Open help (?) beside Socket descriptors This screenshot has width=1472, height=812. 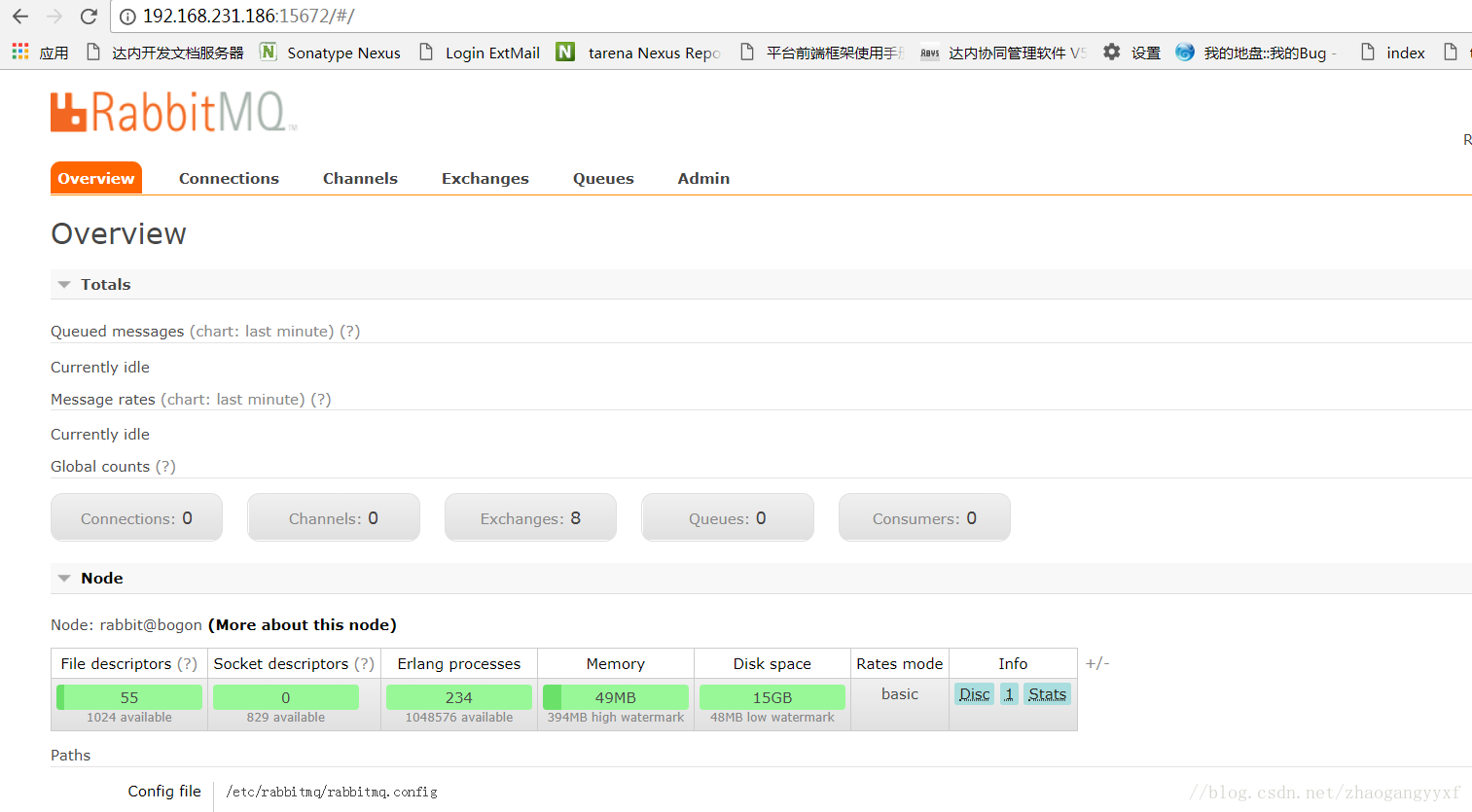[364, 664]
